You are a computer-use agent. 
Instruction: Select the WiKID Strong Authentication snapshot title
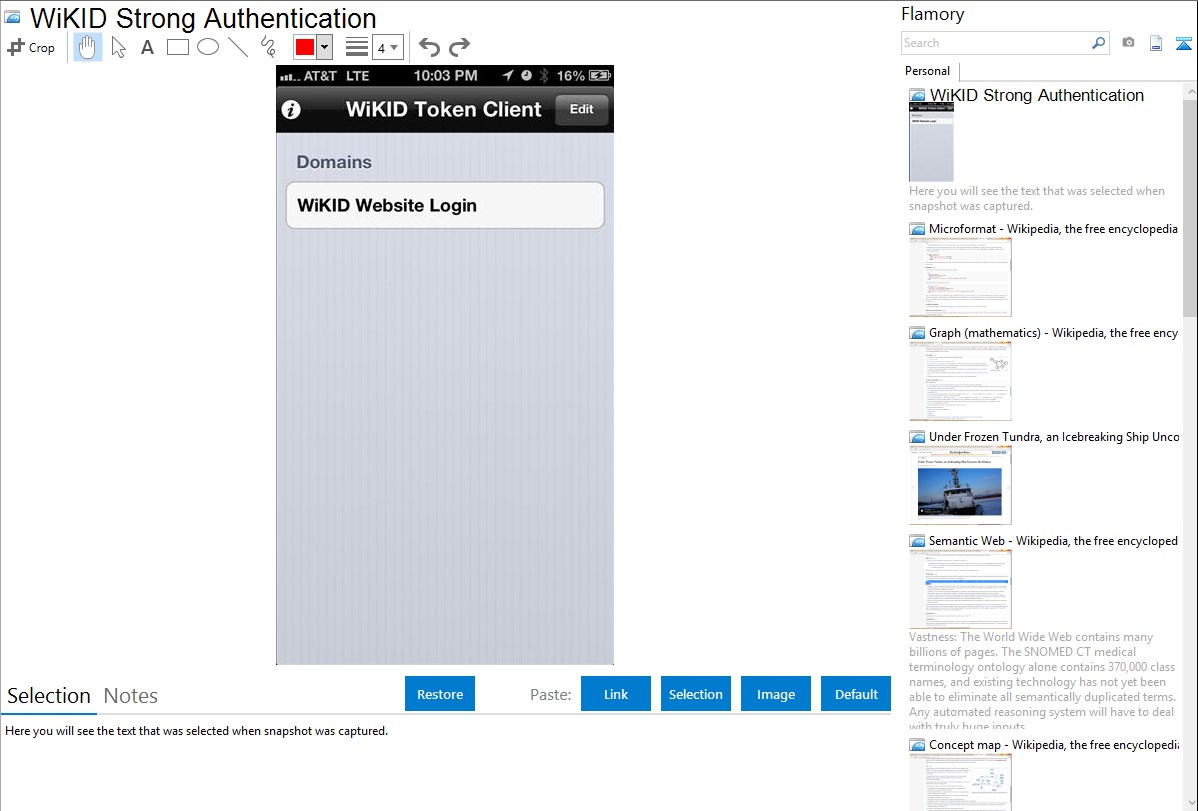pos(1037,95)
